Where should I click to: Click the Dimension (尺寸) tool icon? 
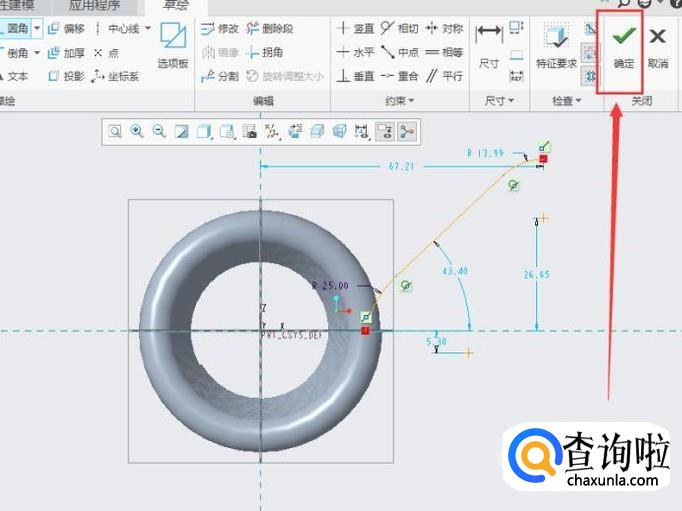pyautogui.click(x=488, y=46)
